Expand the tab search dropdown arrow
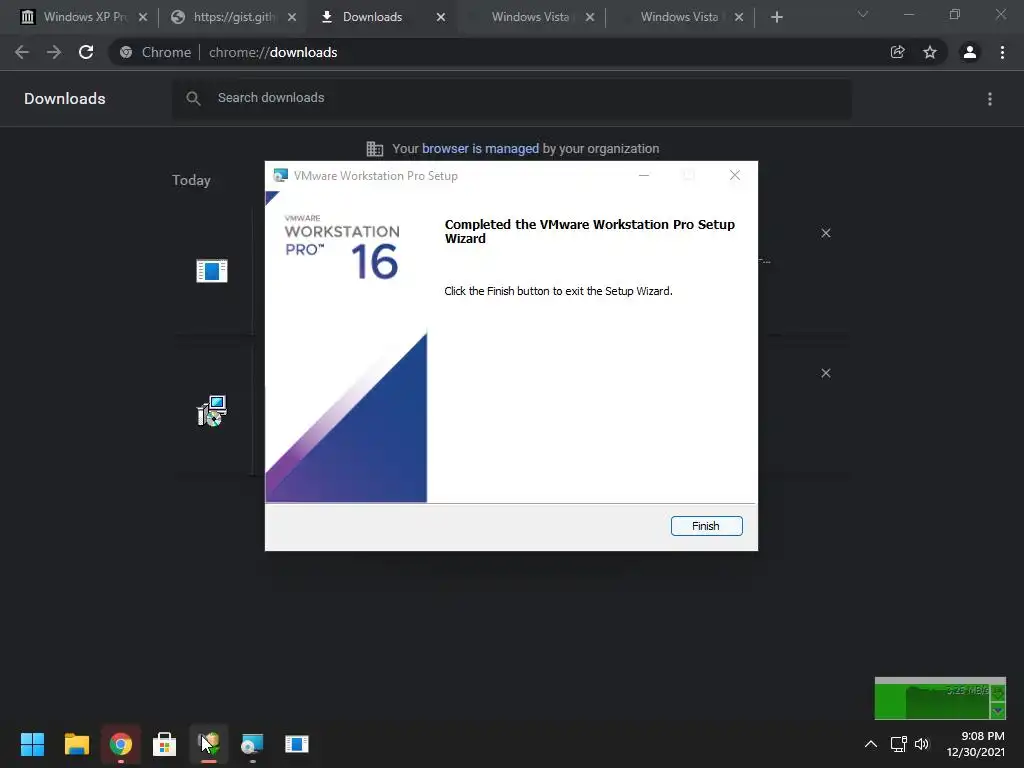 (x=863, y=14)
